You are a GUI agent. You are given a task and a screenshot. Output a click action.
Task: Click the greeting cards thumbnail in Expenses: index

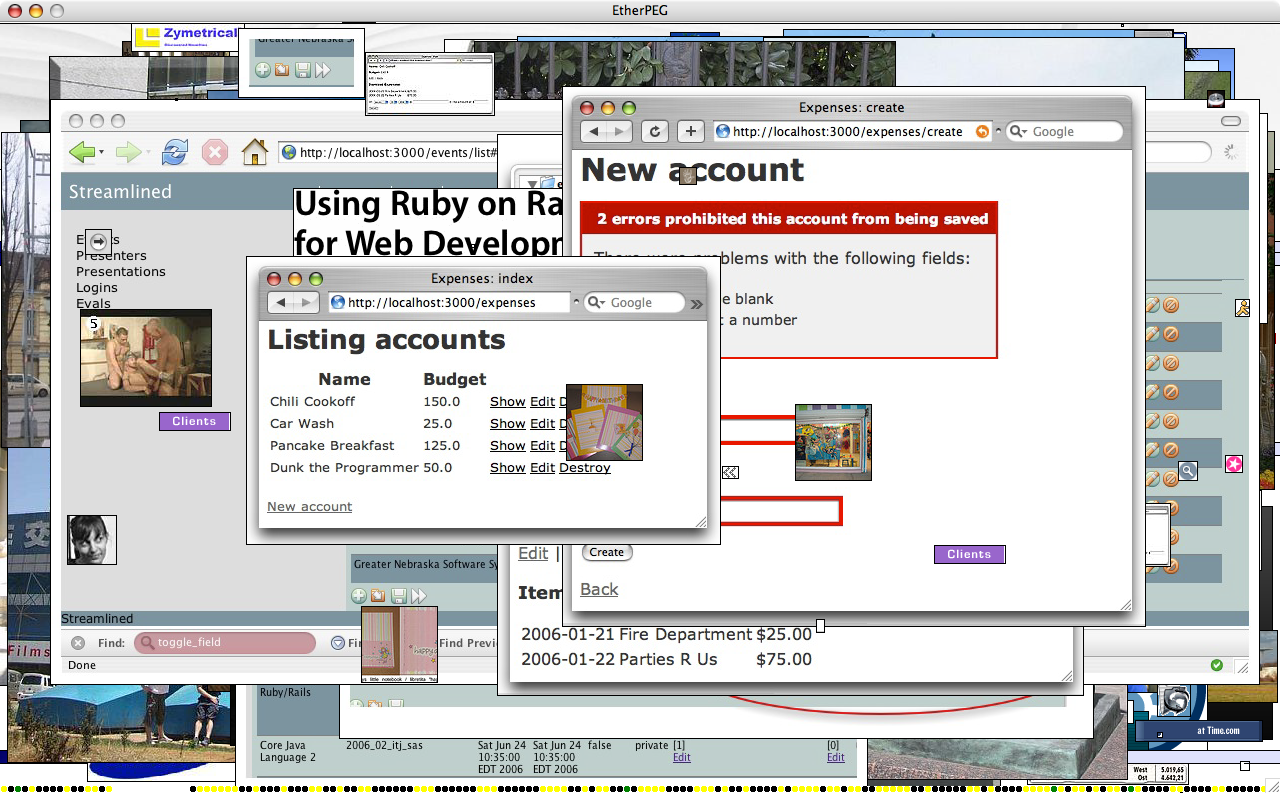[x=604, y=422]
